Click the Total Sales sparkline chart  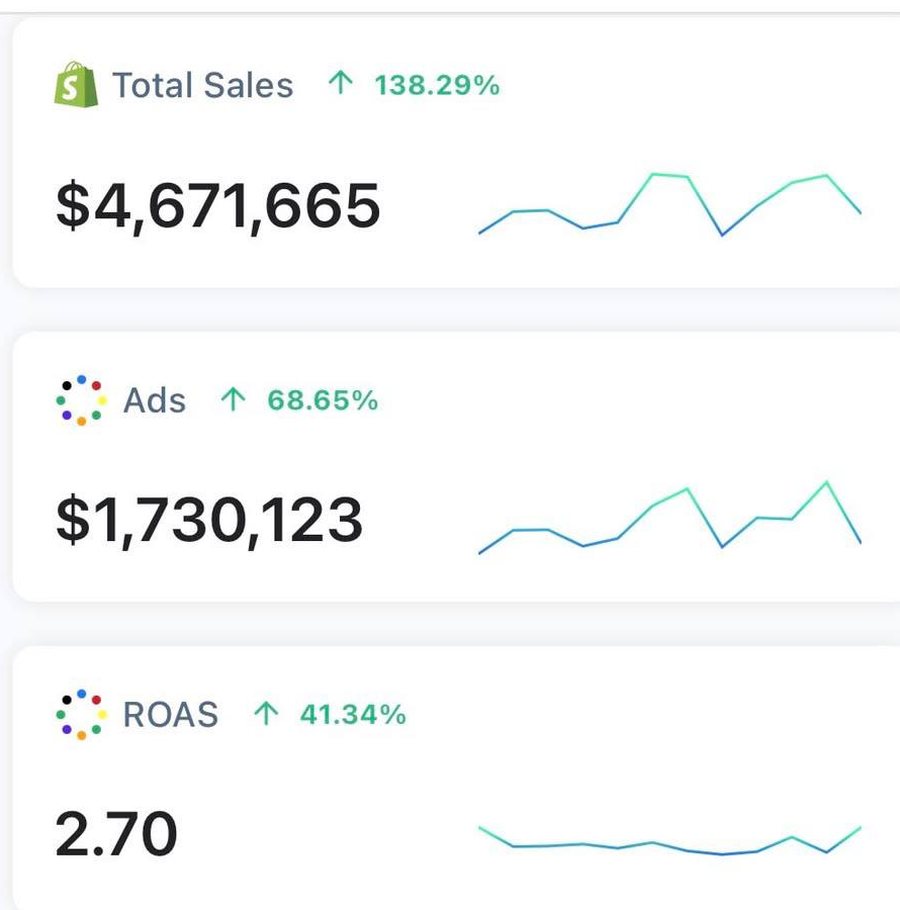670,205
